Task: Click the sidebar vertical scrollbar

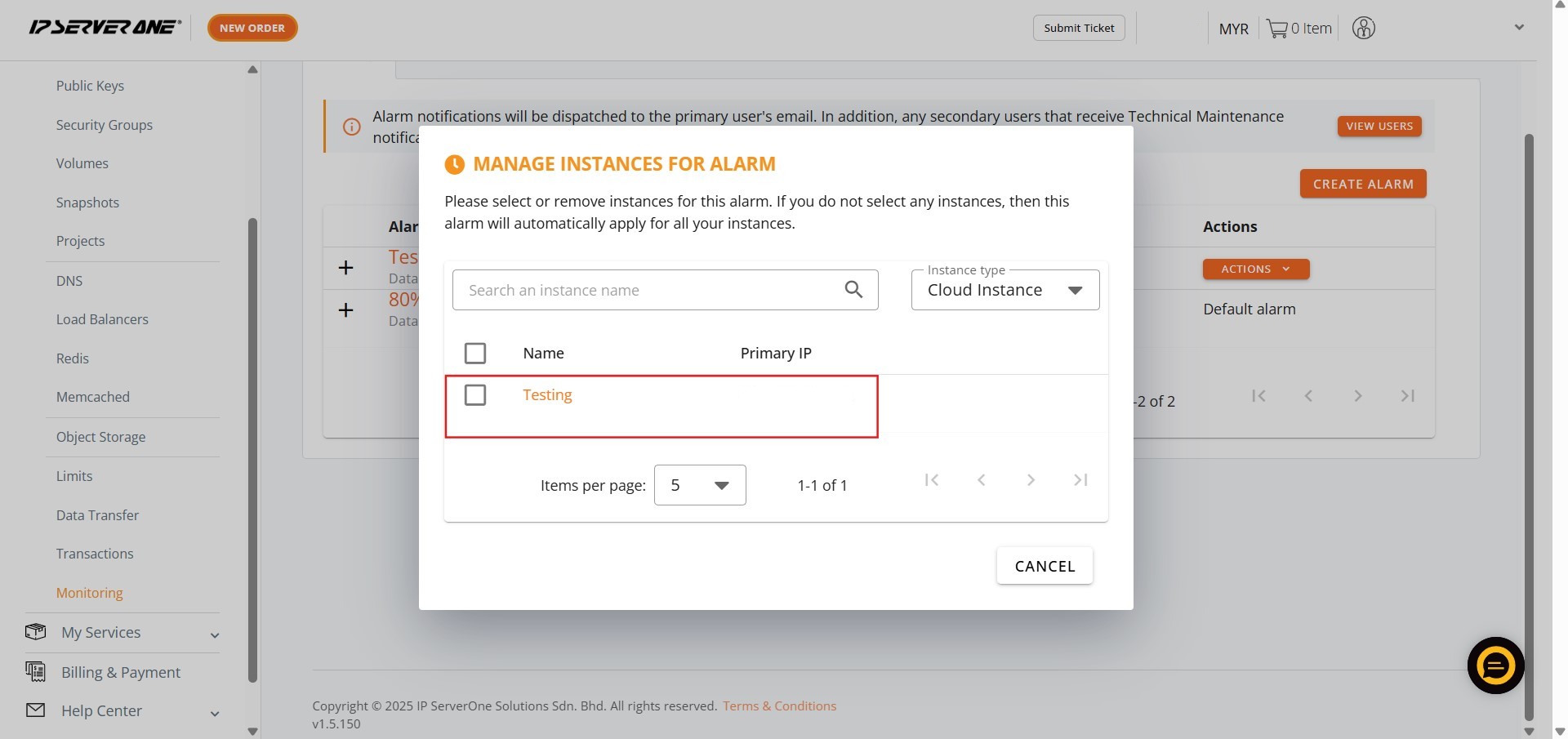Action: coord(252,449)
